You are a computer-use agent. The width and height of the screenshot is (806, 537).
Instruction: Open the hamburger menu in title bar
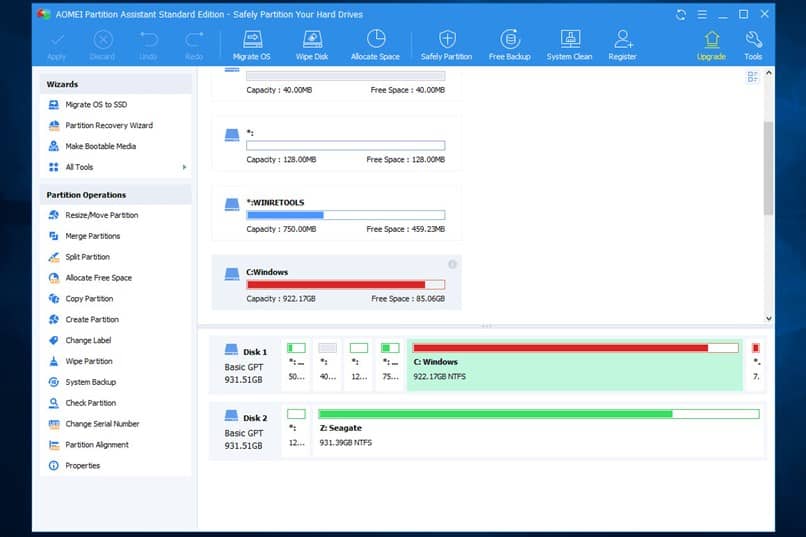point(702,14)
